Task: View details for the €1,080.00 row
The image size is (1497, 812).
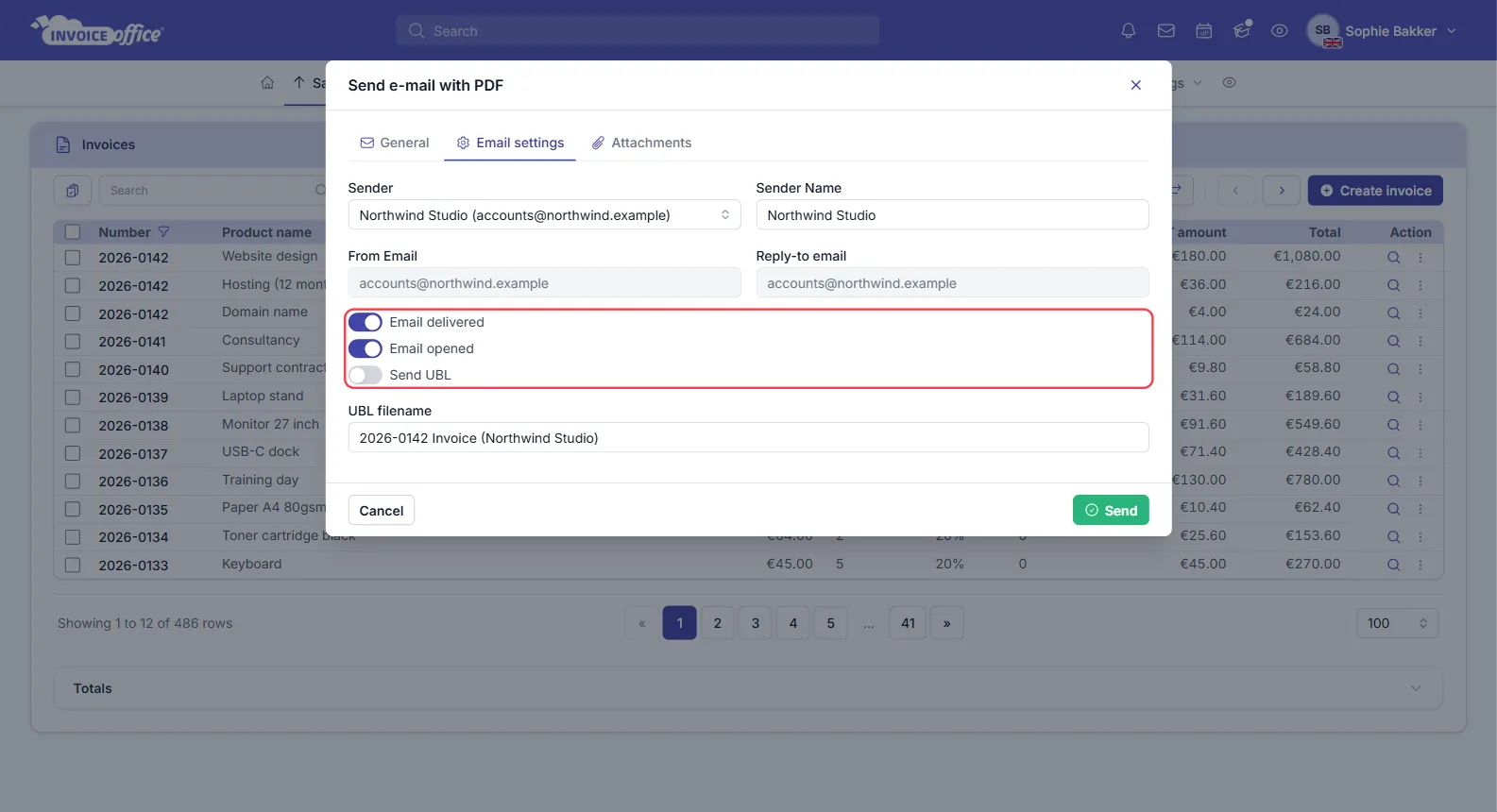Action: 1393,257
